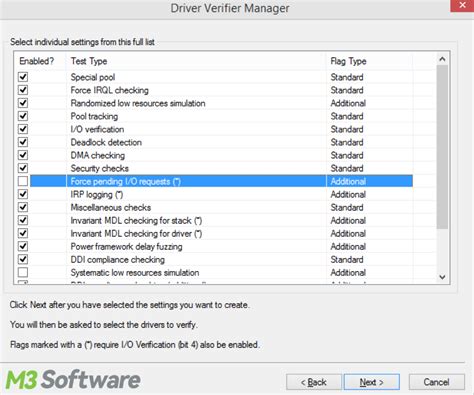Select the Deadlock detection row text
The width and height of the screenshot is (474, 395).
[x=106, y=142]
